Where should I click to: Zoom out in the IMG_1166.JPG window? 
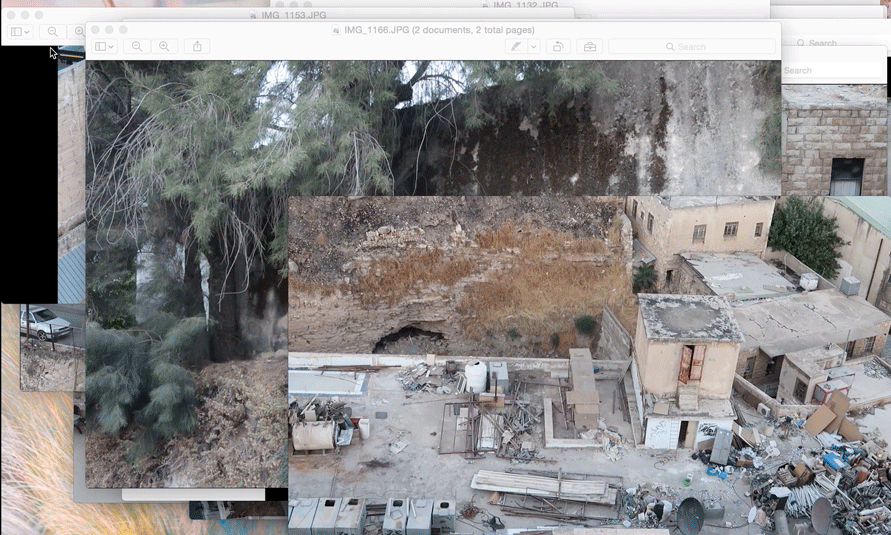[137, 47]
